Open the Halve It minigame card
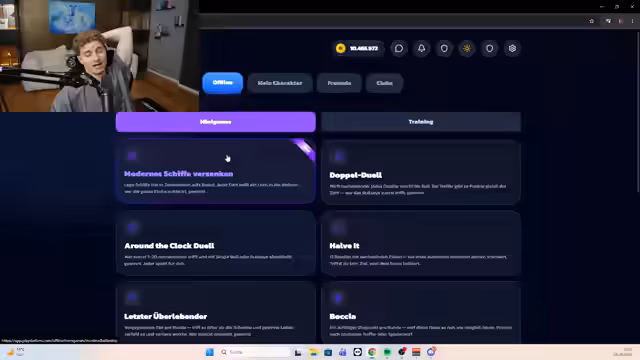Image resolution: width=640 pixels, height=360 pixels. 420,243
